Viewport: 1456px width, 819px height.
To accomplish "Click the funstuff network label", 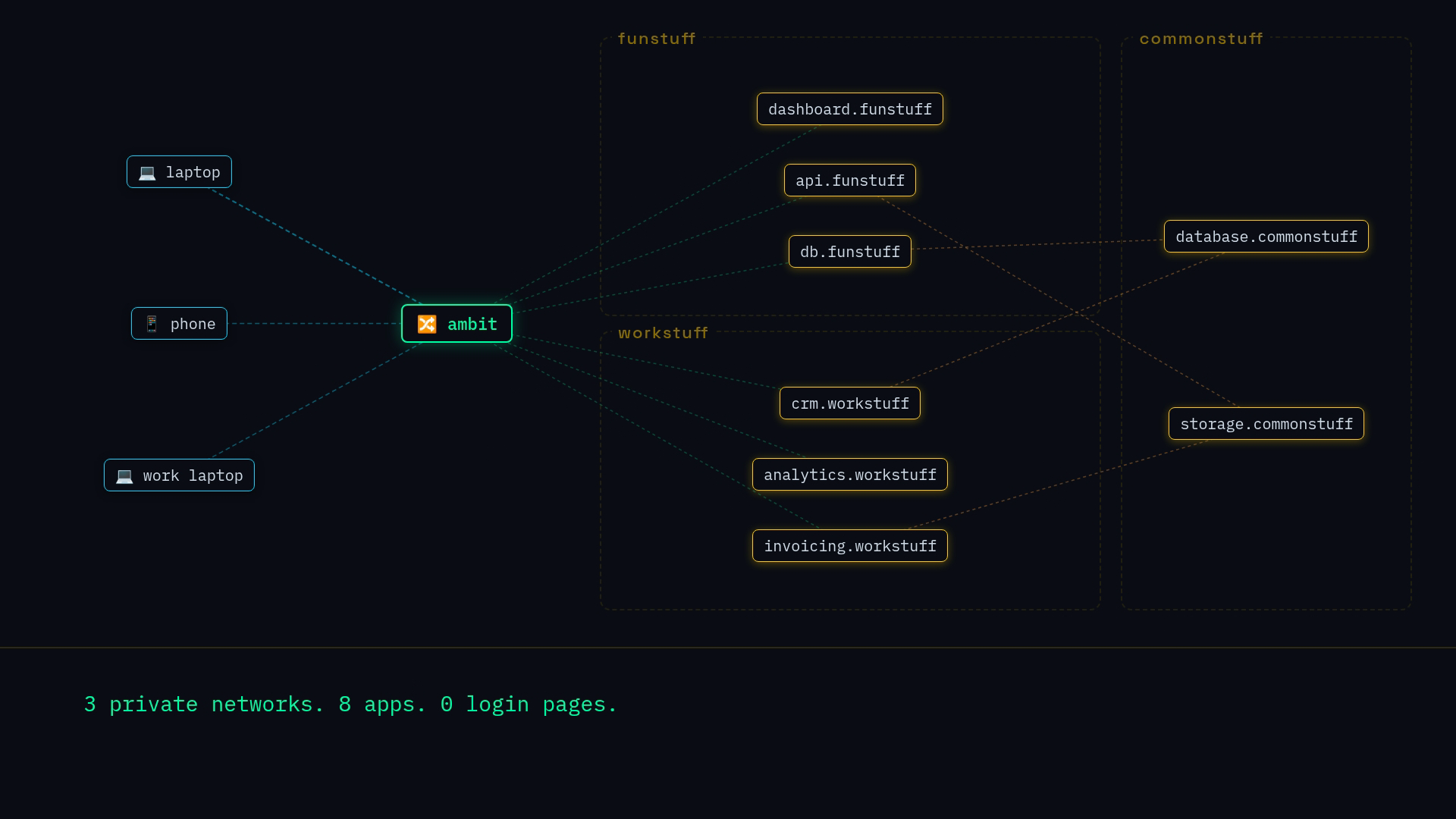I will click(657, 39).
